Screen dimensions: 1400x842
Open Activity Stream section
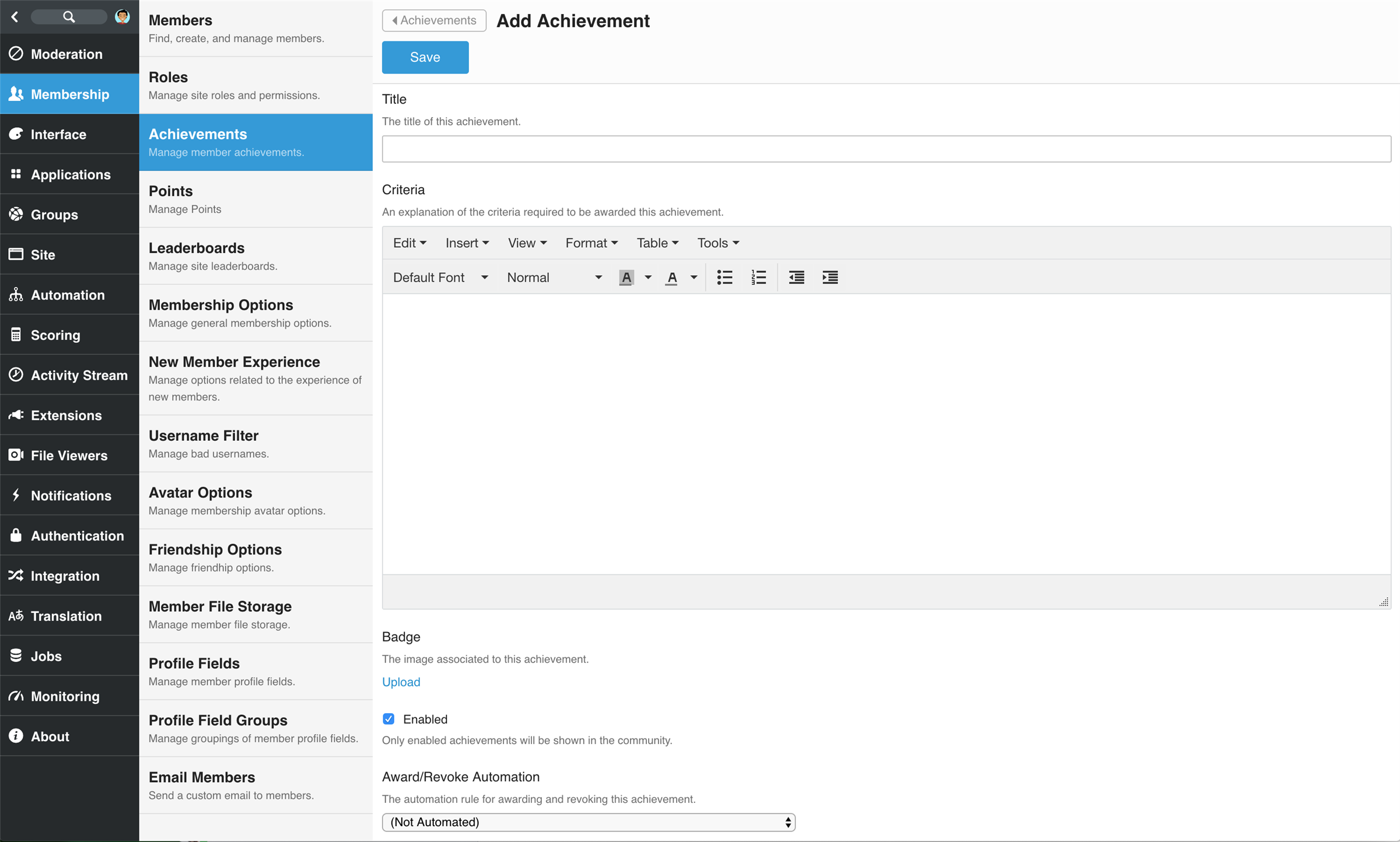tap(69, 375)
